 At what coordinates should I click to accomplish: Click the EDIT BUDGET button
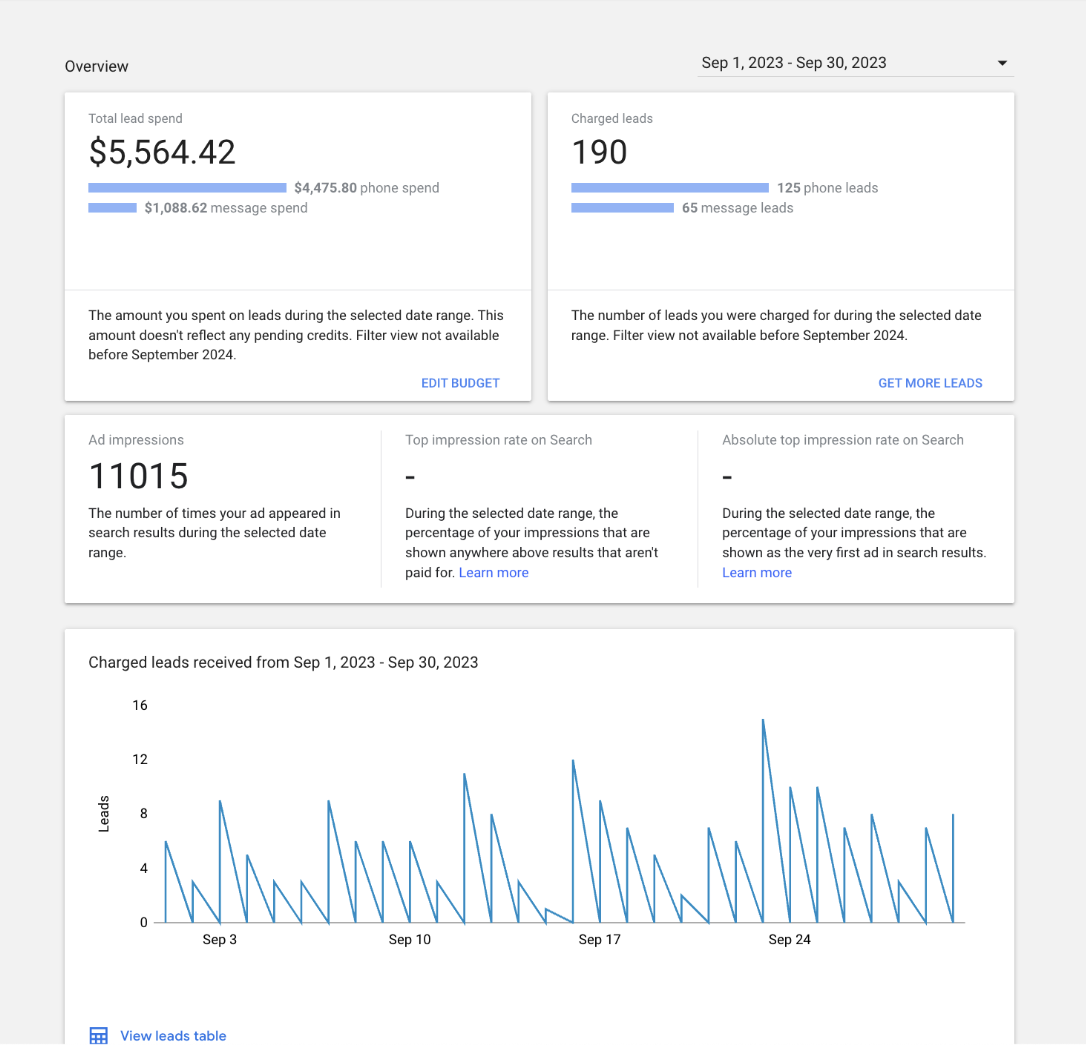pos(460,383)
